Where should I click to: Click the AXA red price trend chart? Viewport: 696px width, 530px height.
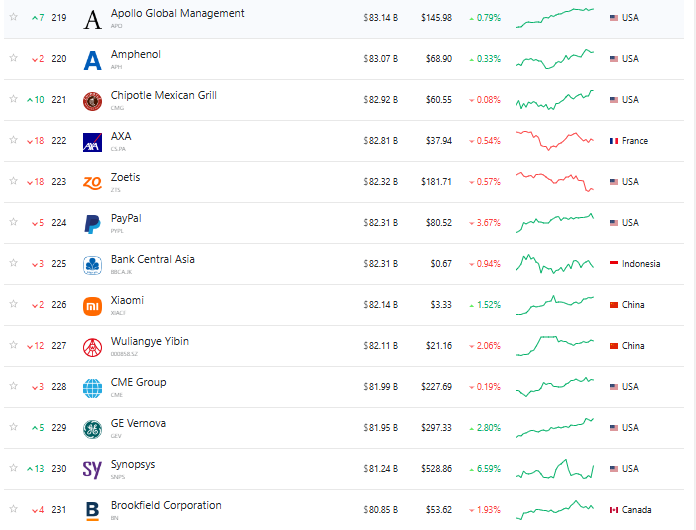pos(555,141)
